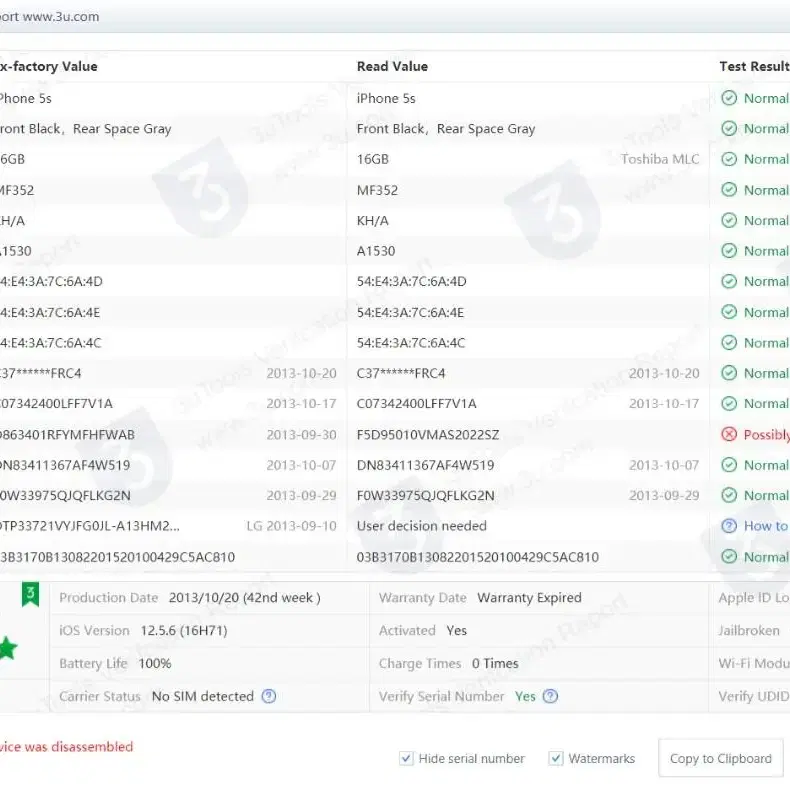
Task: Click the How to help question icon
Action: coord(729,526)
